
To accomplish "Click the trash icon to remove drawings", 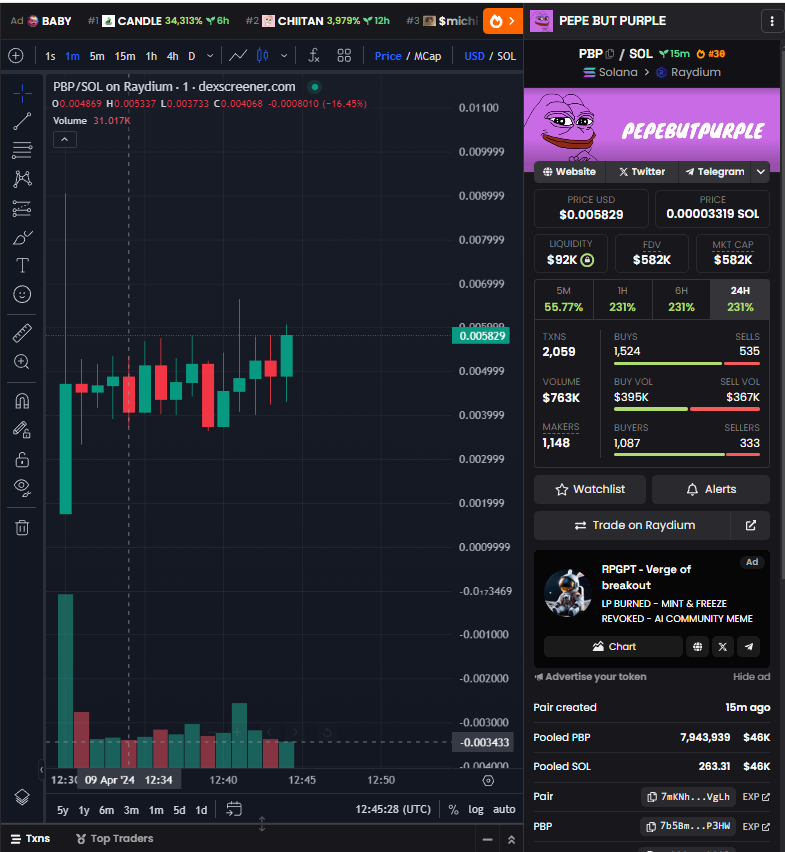I will [x=22, y=527].
